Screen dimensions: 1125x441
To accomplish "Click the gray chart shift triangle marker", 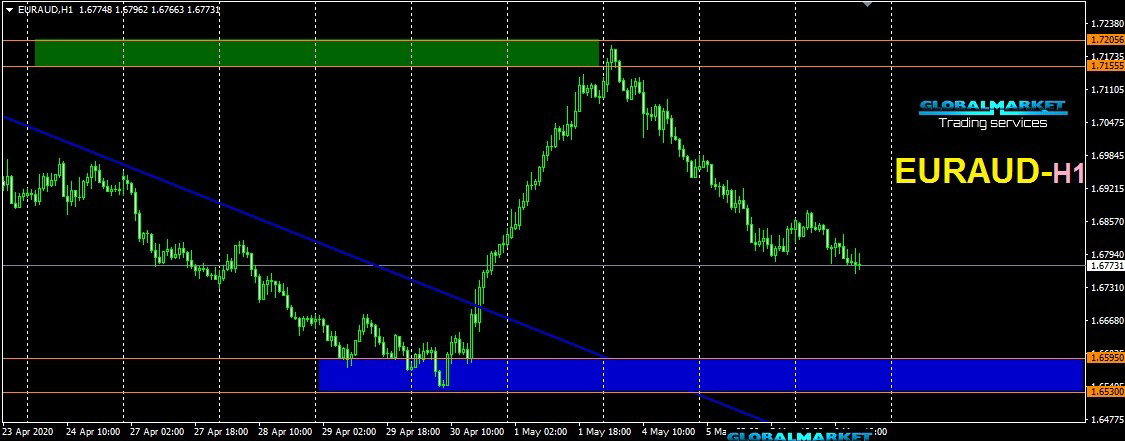I will point(867,4).
